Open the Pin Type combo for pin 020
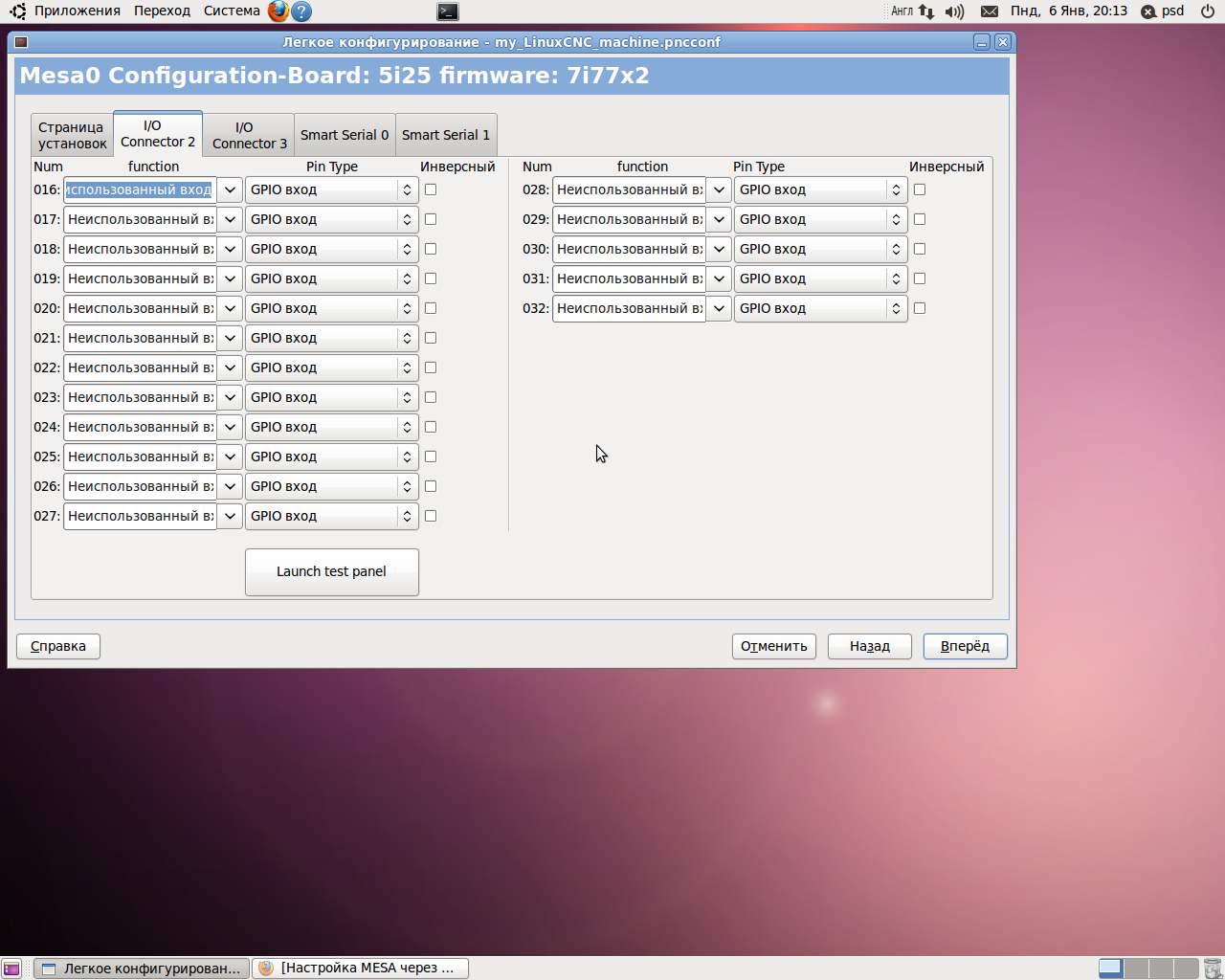This screenshot has width=1225, height=980. pyautogui.click(x=332, y=308)
